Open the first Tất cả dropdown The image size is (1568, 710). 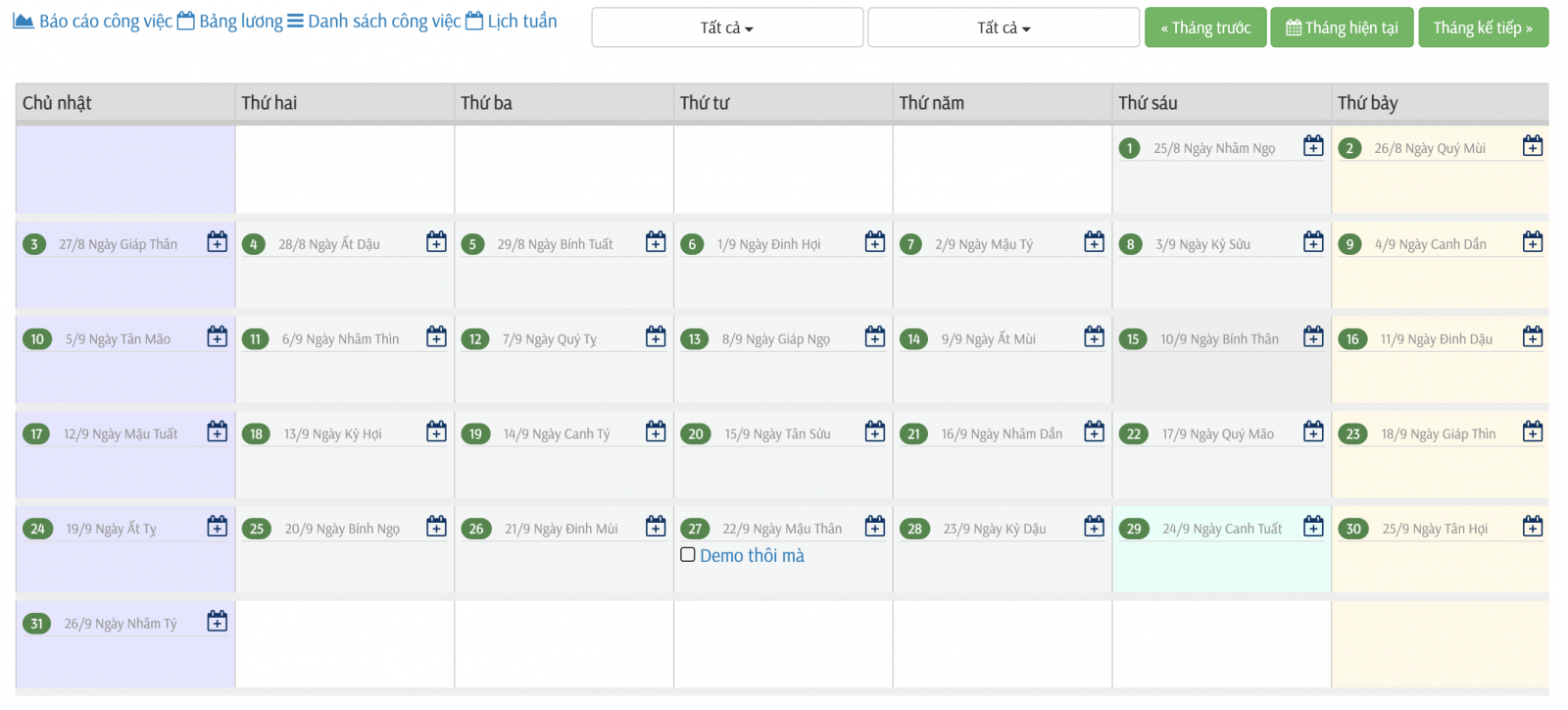click(727, 27)
